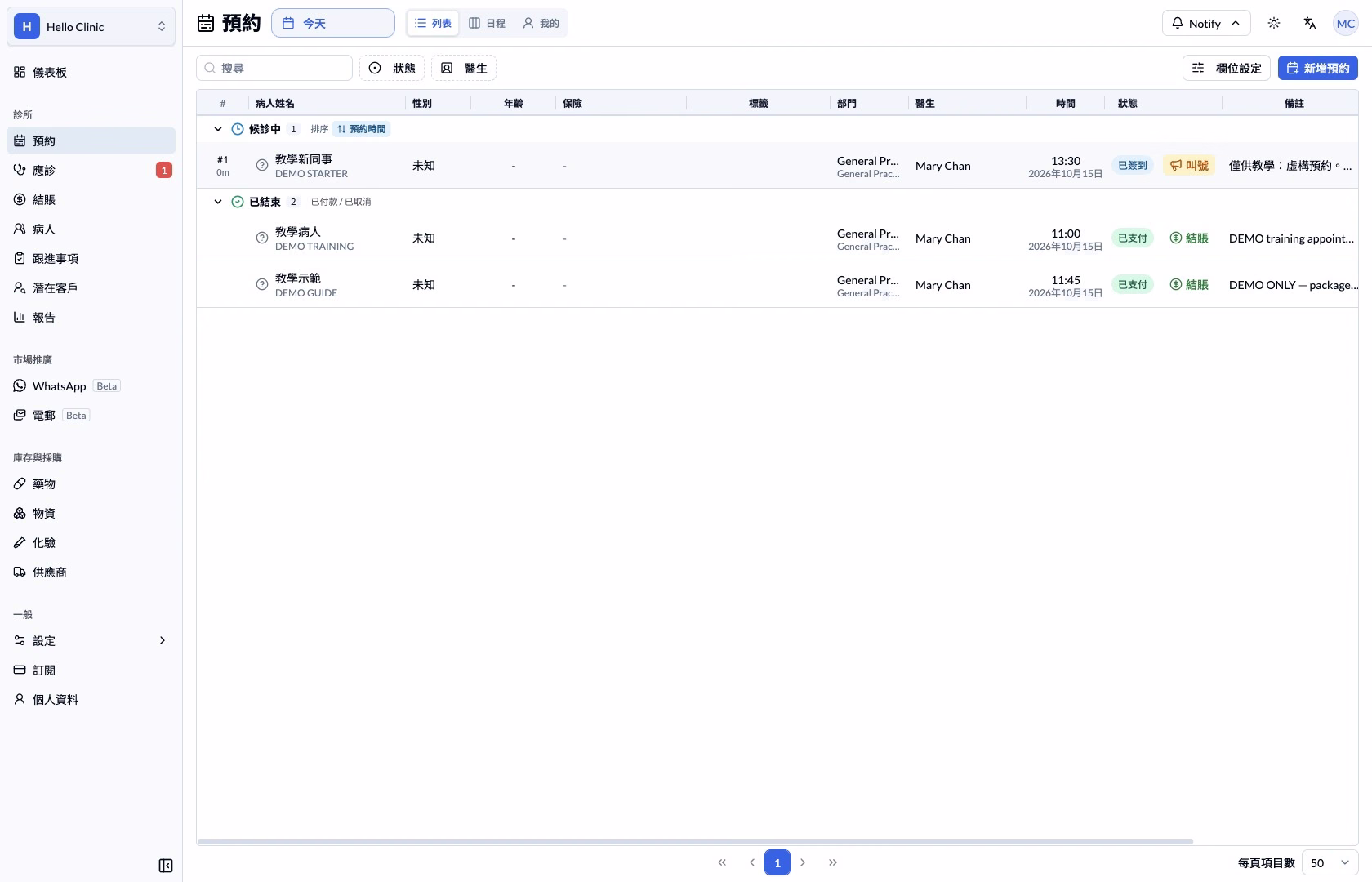Switch to the 日程 schedule view
Viewport: 1372px width, 882px height.
pos(488,23)
